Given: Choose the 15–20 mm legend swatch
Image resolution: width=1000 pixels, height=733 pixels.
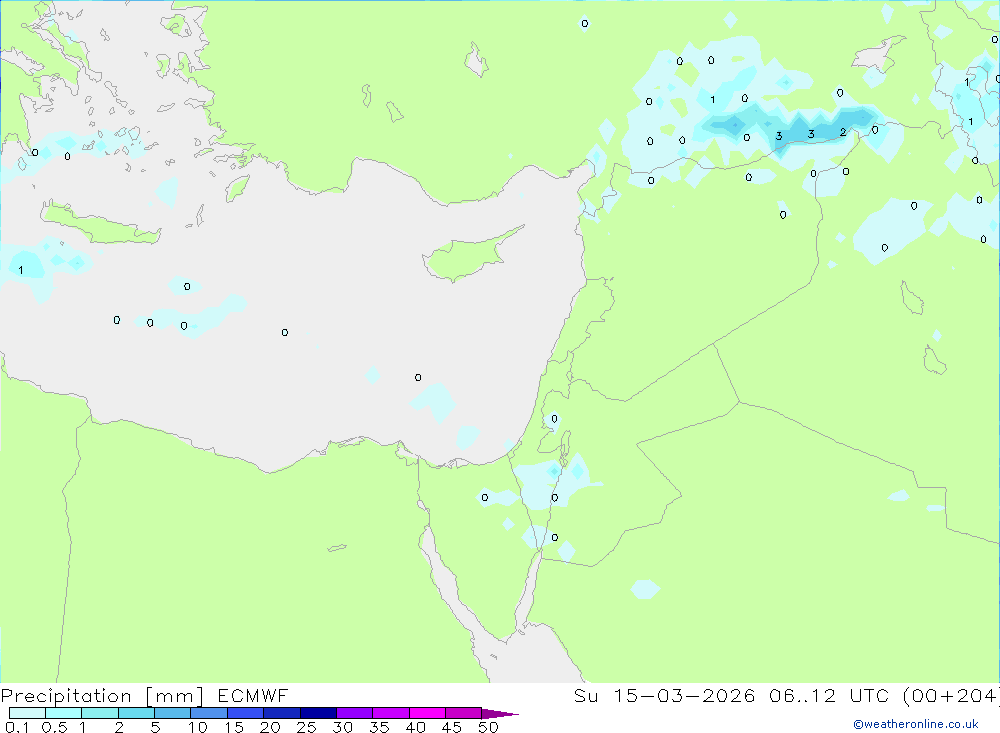Looking at the screenshot, I should coord(245,713).
